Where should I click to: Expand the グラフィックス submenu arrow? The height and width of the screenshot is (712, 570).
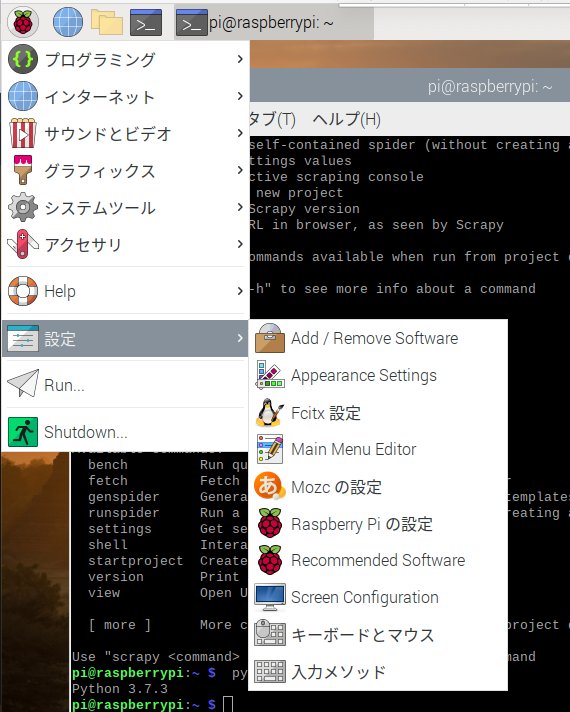coord(240,170)
